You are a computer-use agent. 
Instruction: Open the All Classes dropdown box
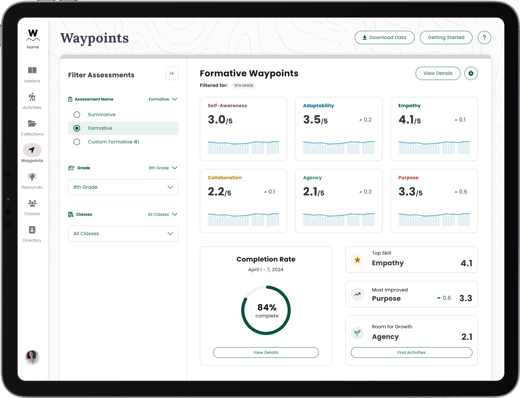[123, 234]
